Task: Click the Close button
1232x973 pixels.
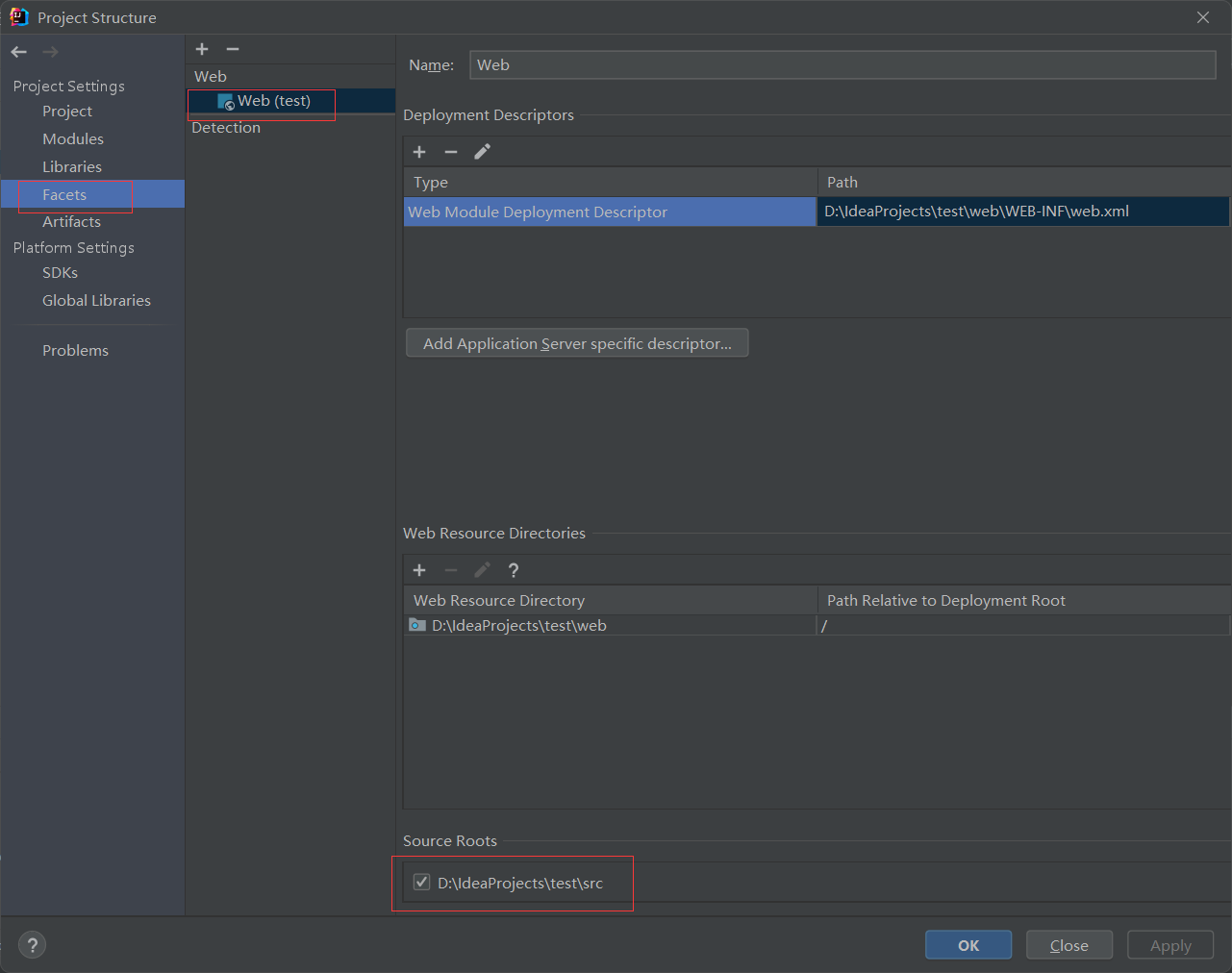Action: (1069, 945)
